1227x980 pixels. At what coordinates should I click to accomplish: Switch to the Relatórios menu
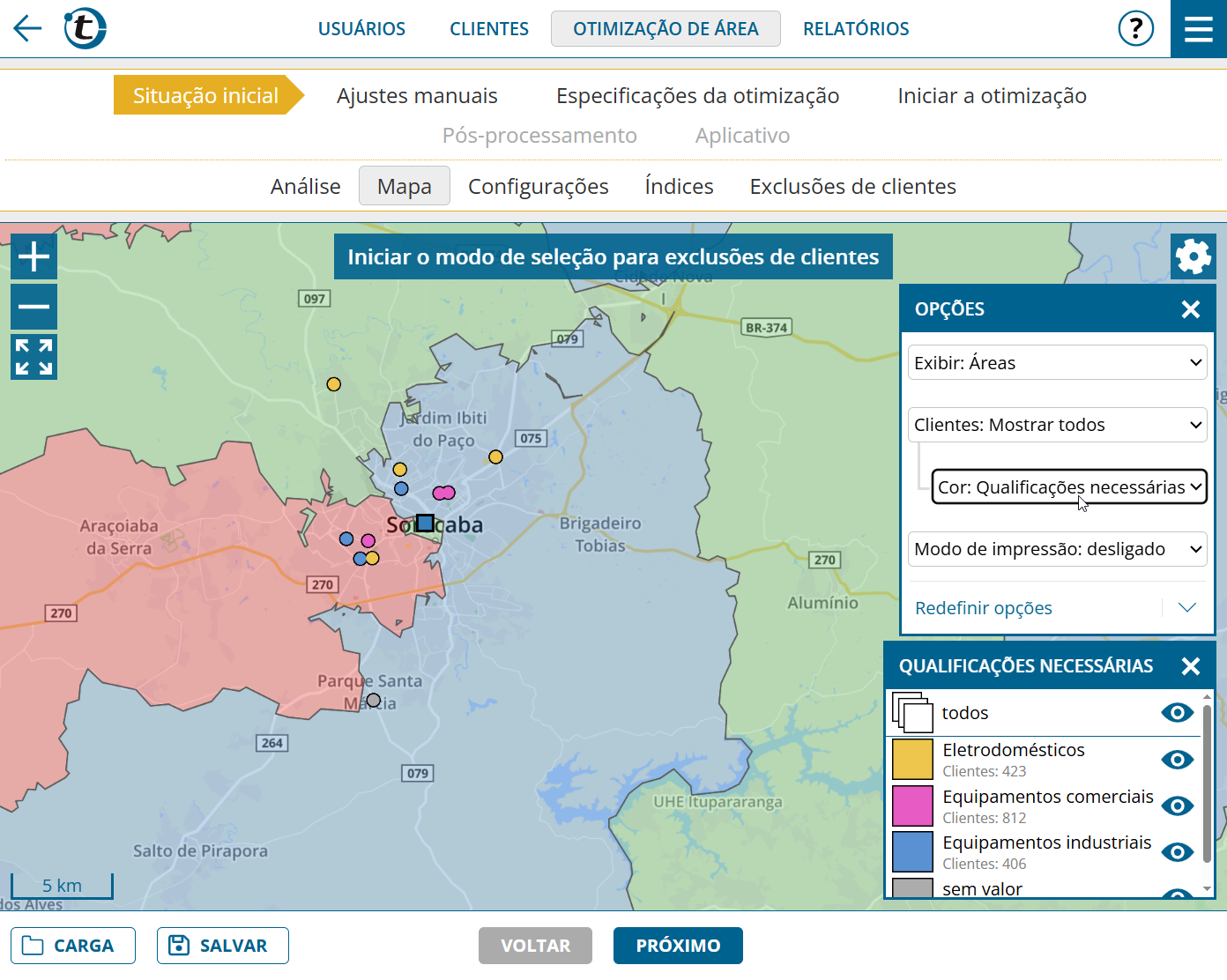coord(855,29)
